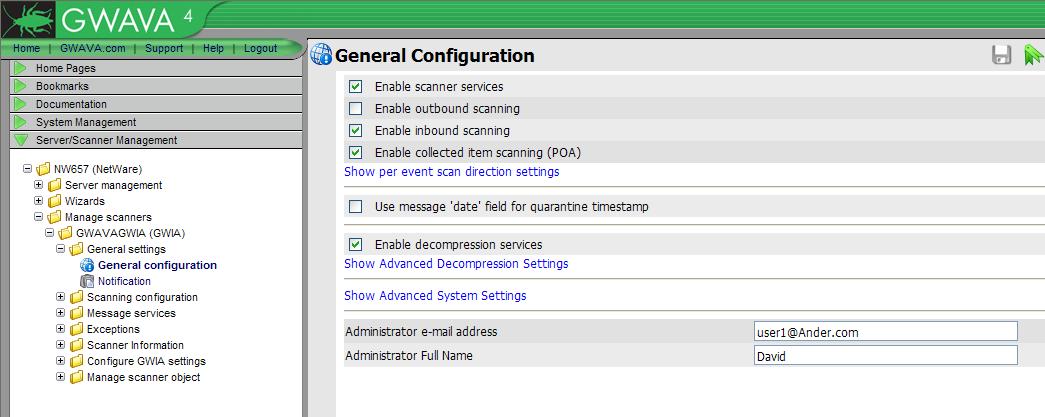Click the Bookmarks green arrow icon
Viewport: 1045px width, 417px height.
click(21, 86)
